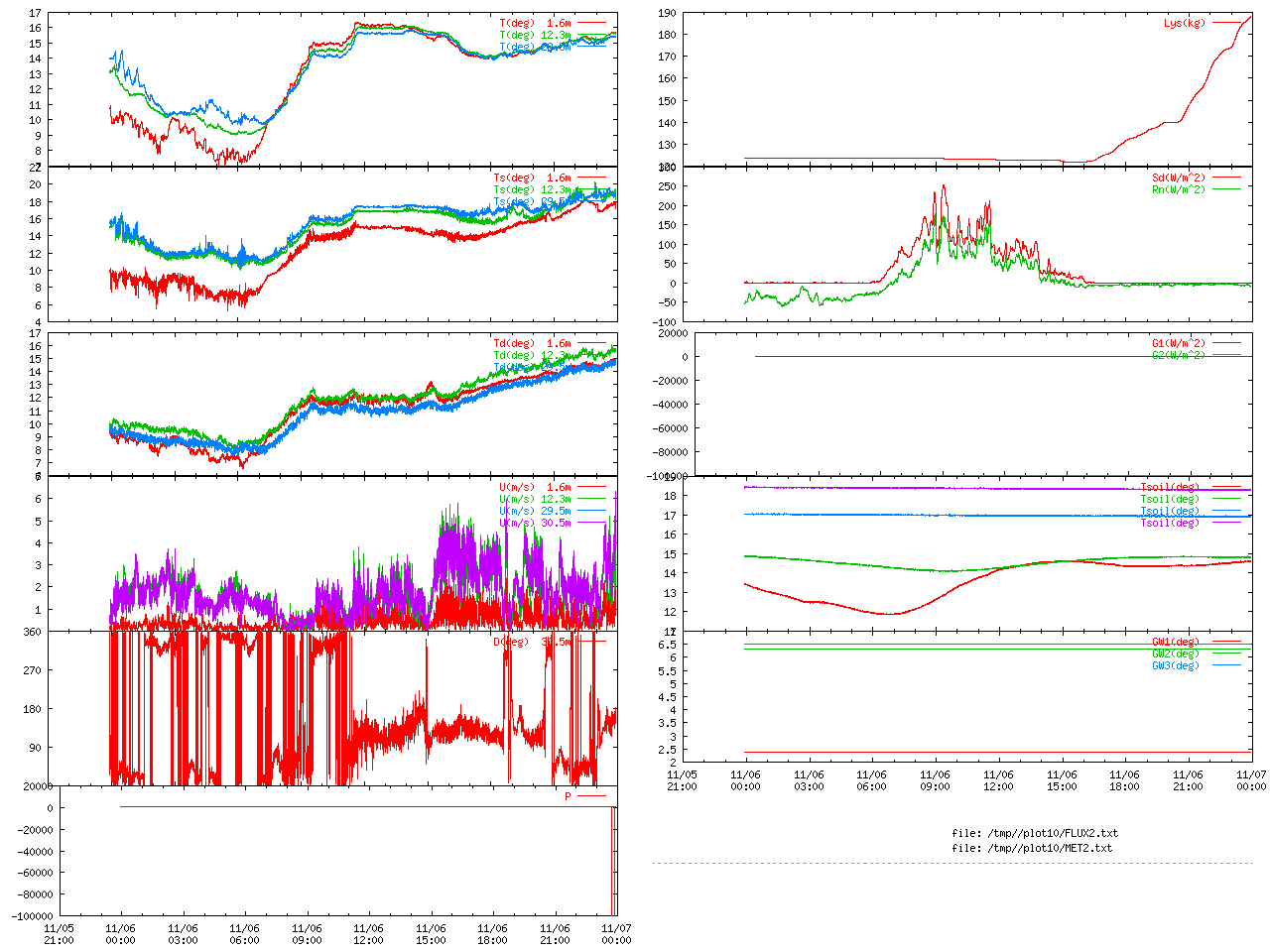Select the 'Ts(deg) 12.3m' legend entry

click(x=532, y=190)
